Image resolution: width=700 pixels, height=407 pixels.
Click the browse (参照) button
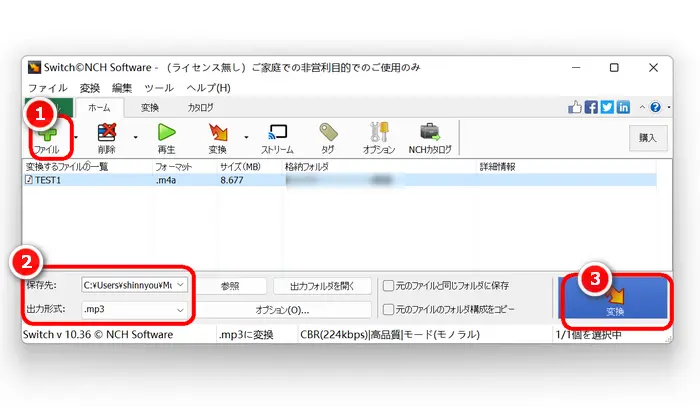[230, 286]
